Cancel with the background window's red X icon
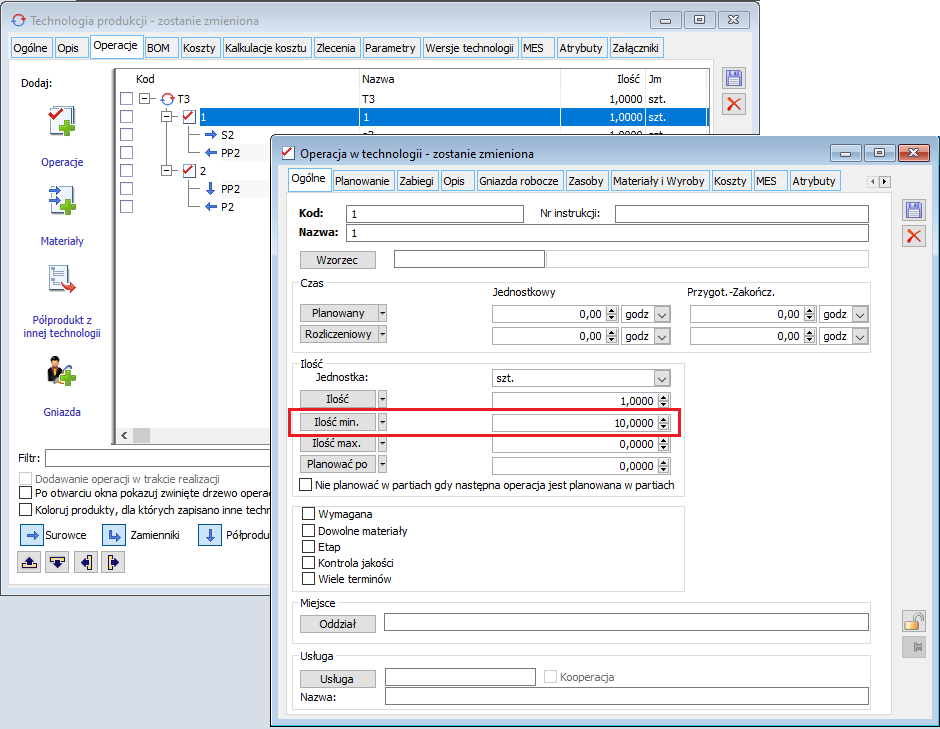The height and width of the screenshot is (729, 940). [x=734, y=104]
